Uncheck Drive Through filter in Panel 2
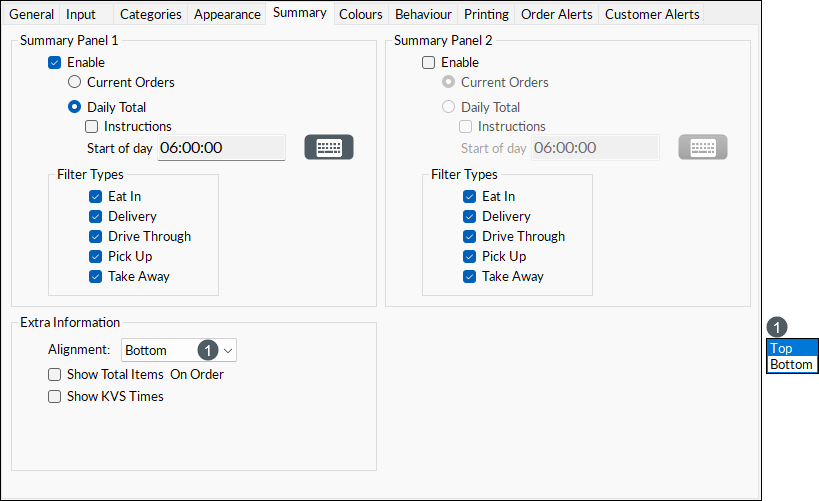 pos(470,237)
